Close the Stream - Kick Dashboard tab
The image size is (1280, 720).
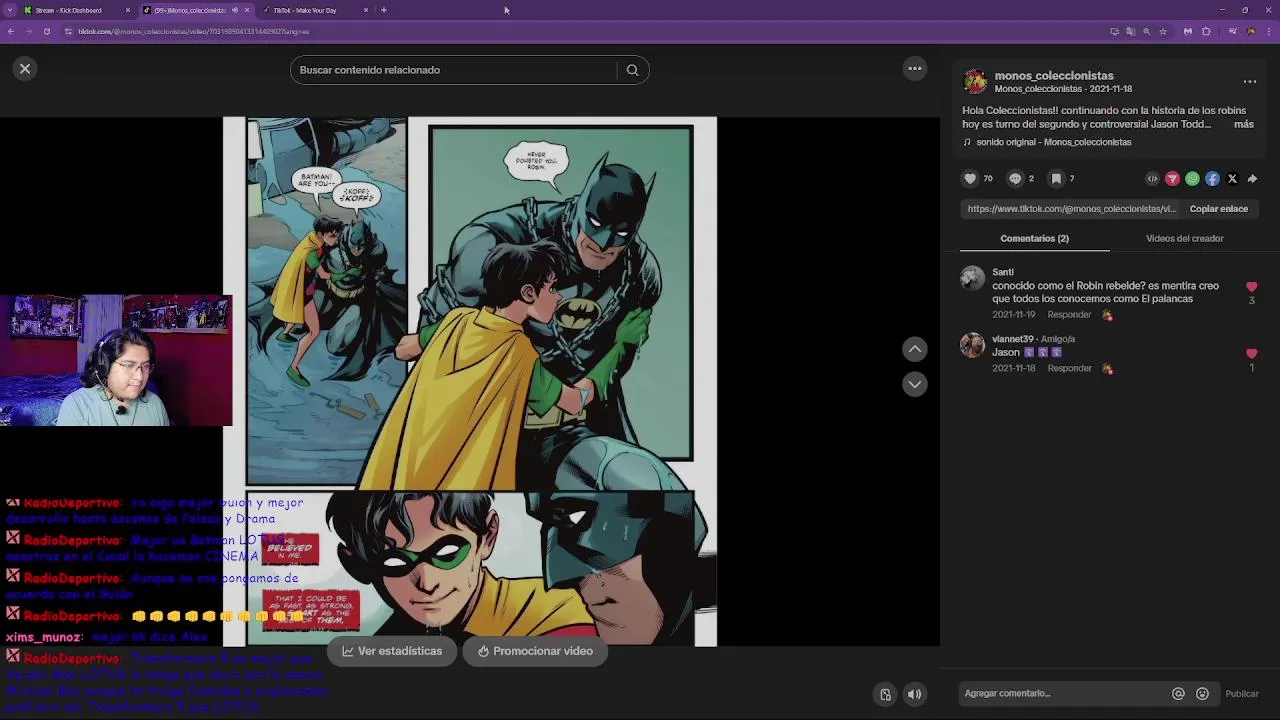click(127, 10)
